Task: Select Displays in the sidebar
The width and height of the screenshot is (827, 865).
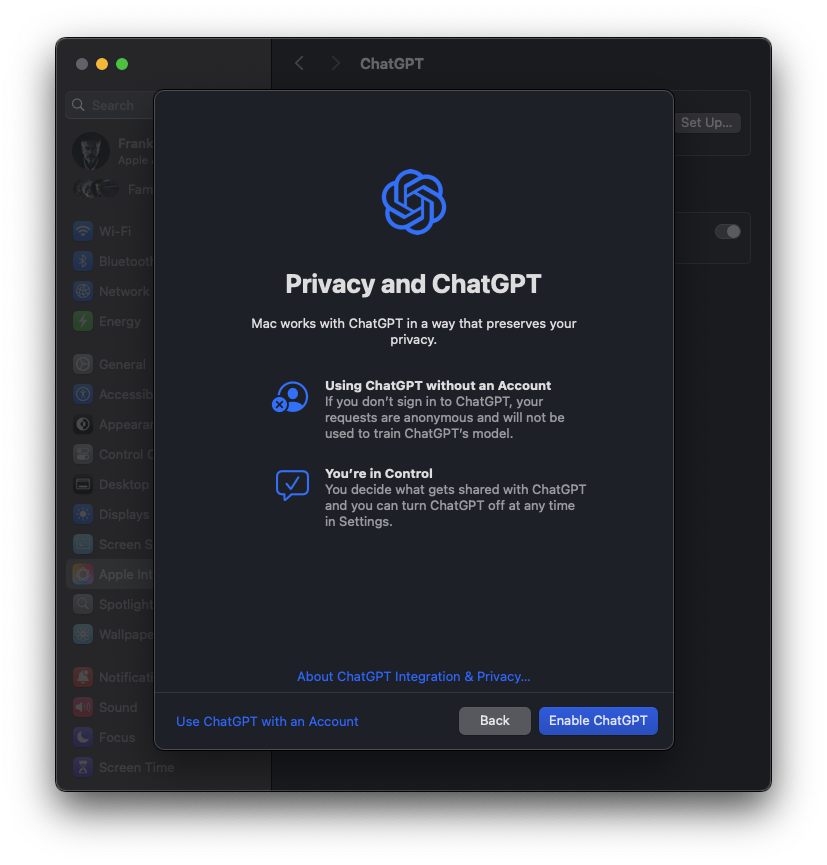Action: 113,514
